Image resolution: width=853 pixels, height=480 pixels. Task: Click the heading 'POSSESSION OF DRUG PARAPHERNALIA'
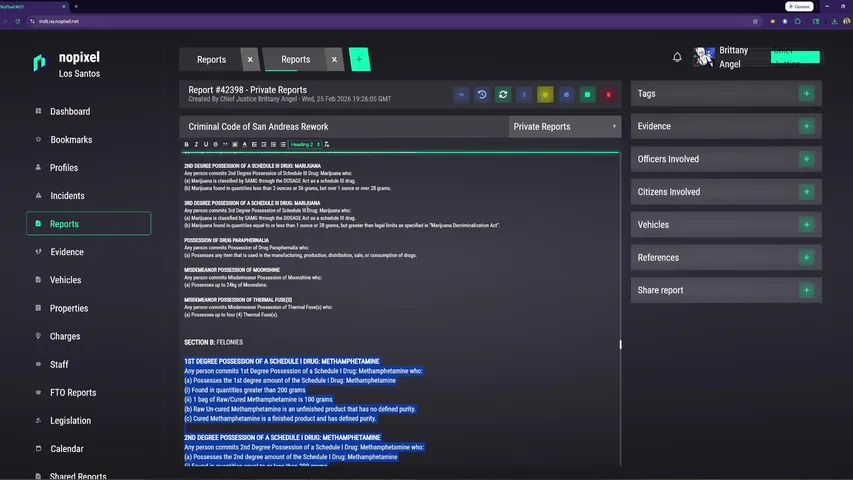[226, 240]
